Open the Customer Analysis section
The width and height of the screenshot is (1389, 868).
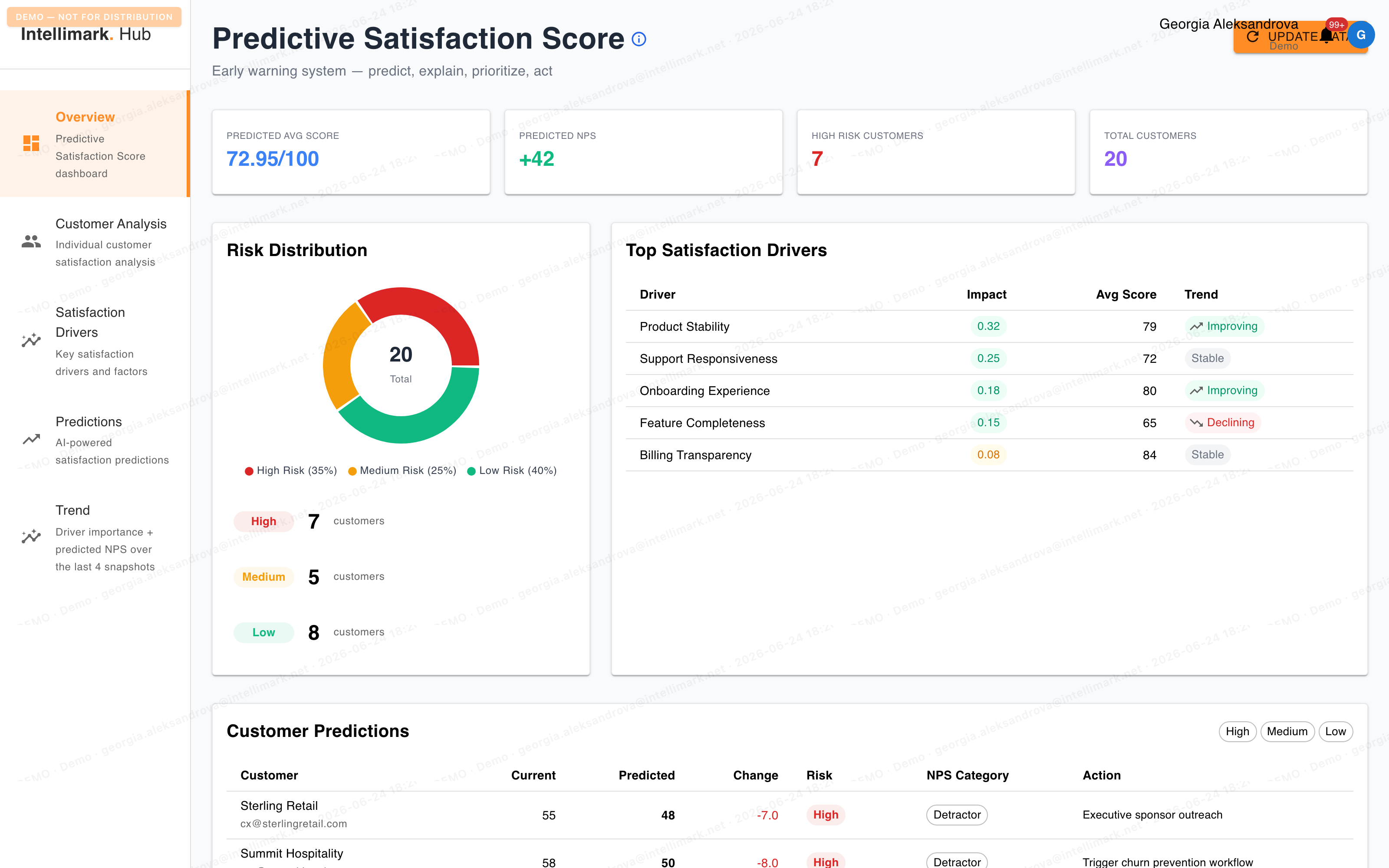95,242
